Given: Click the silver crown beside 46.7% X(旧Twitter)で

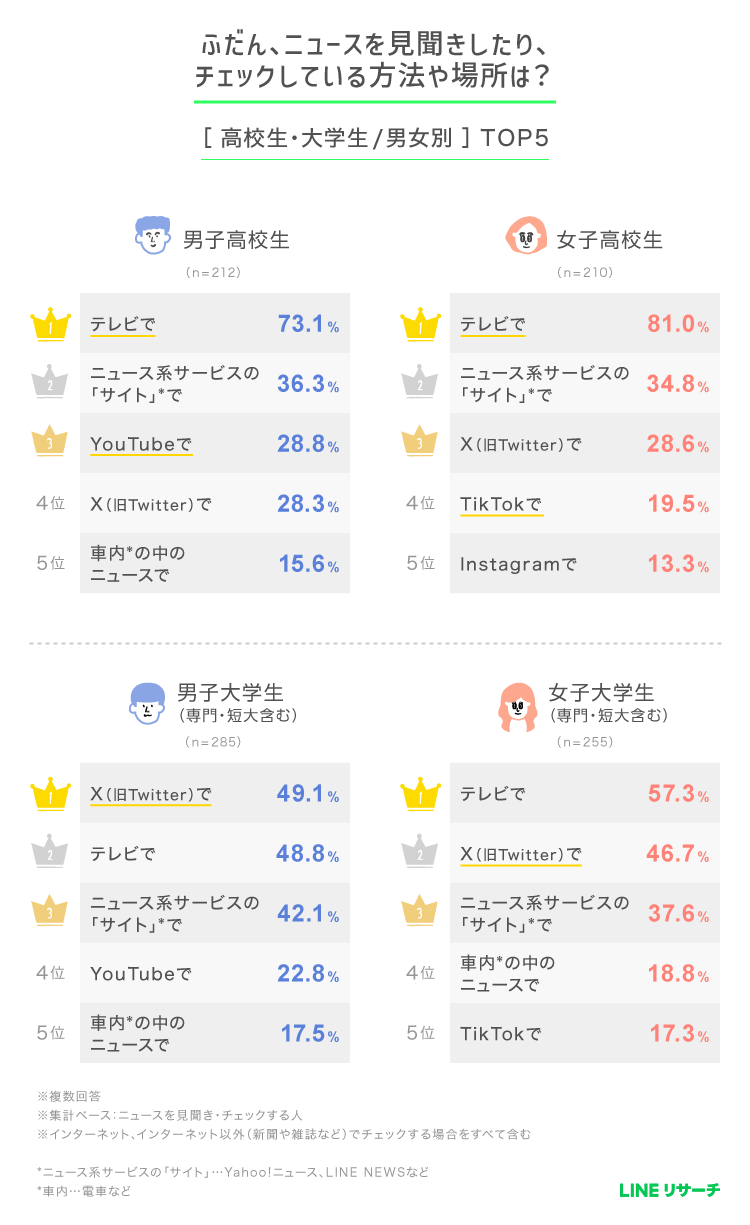Looking at the screenshot, I should [x=420, y=853].
